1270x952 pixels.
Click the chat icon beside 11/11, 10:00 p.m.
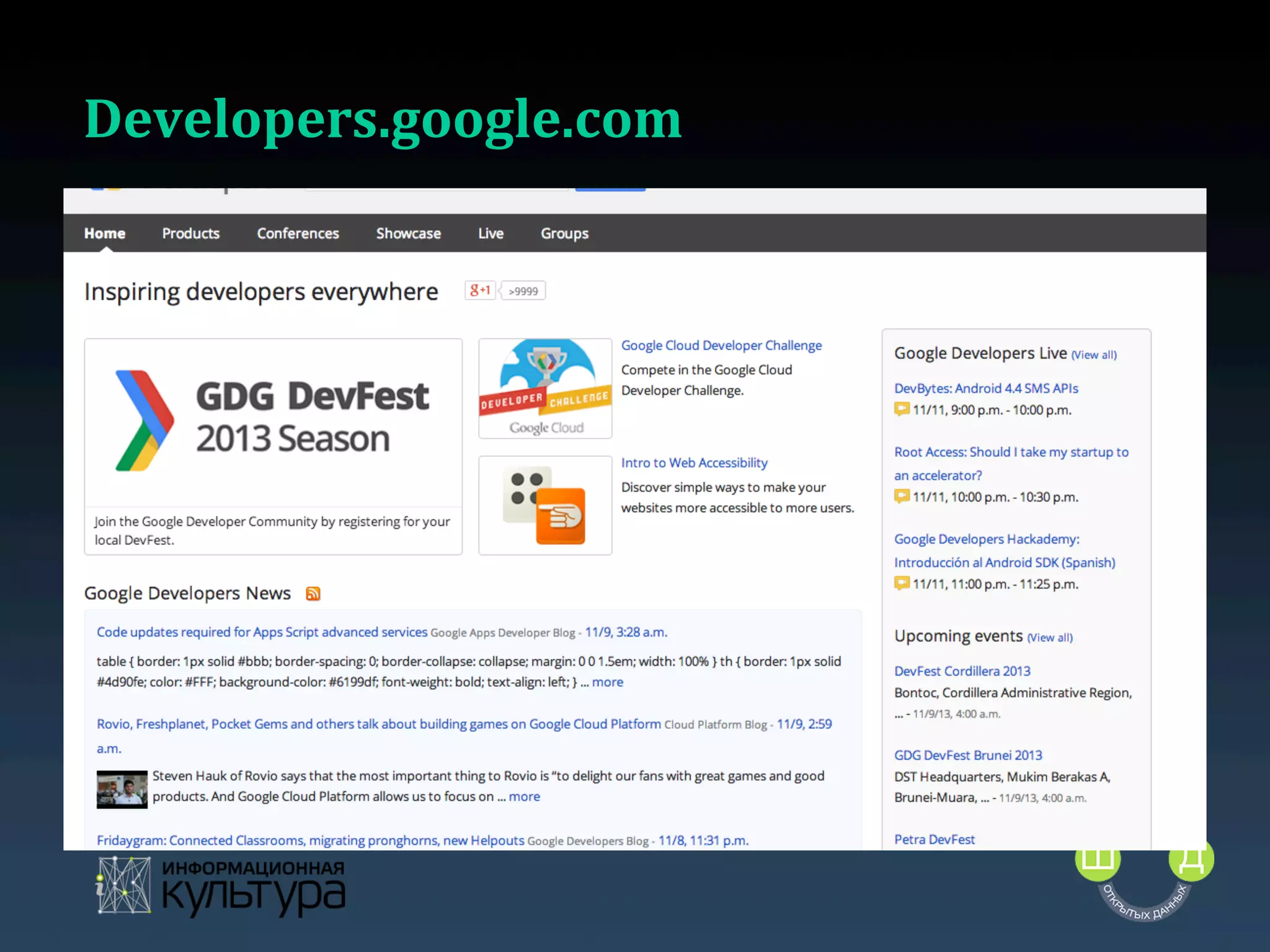(x=902, y=496)
